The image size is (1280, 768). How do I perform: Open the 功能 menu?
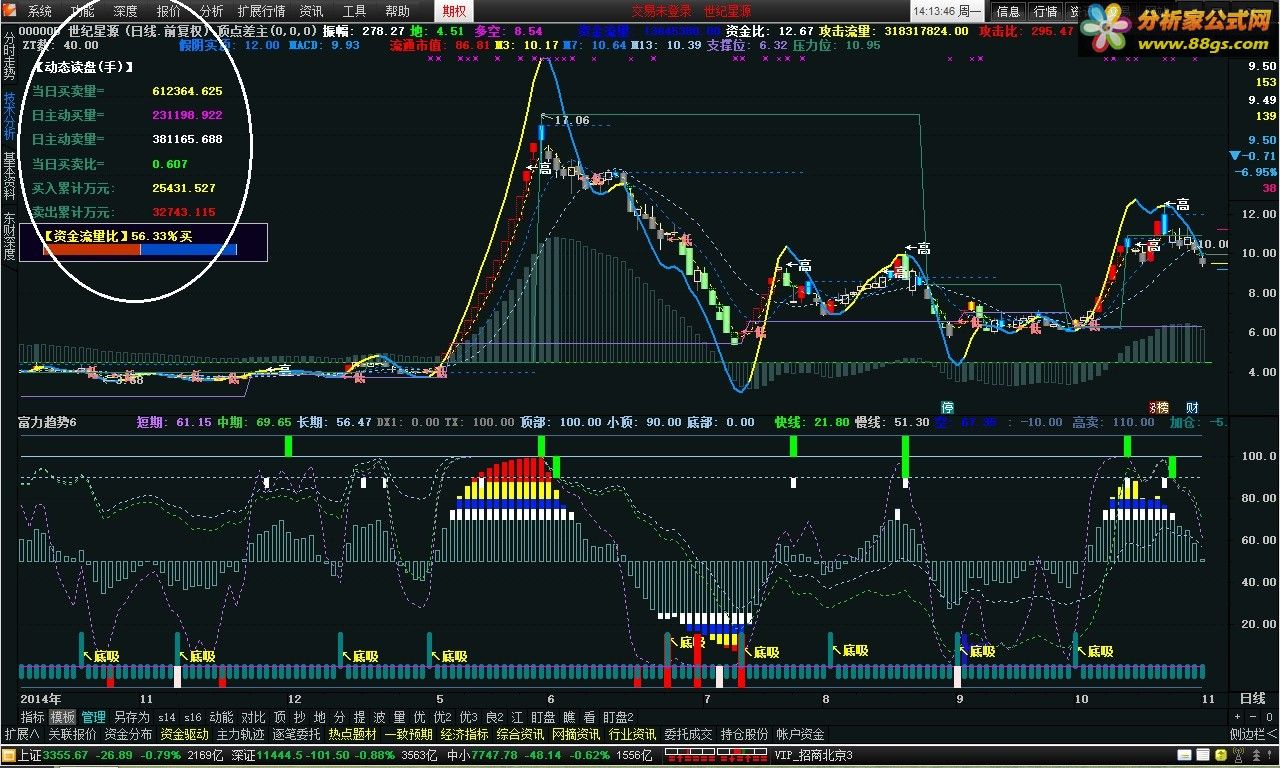pos(83,11)
